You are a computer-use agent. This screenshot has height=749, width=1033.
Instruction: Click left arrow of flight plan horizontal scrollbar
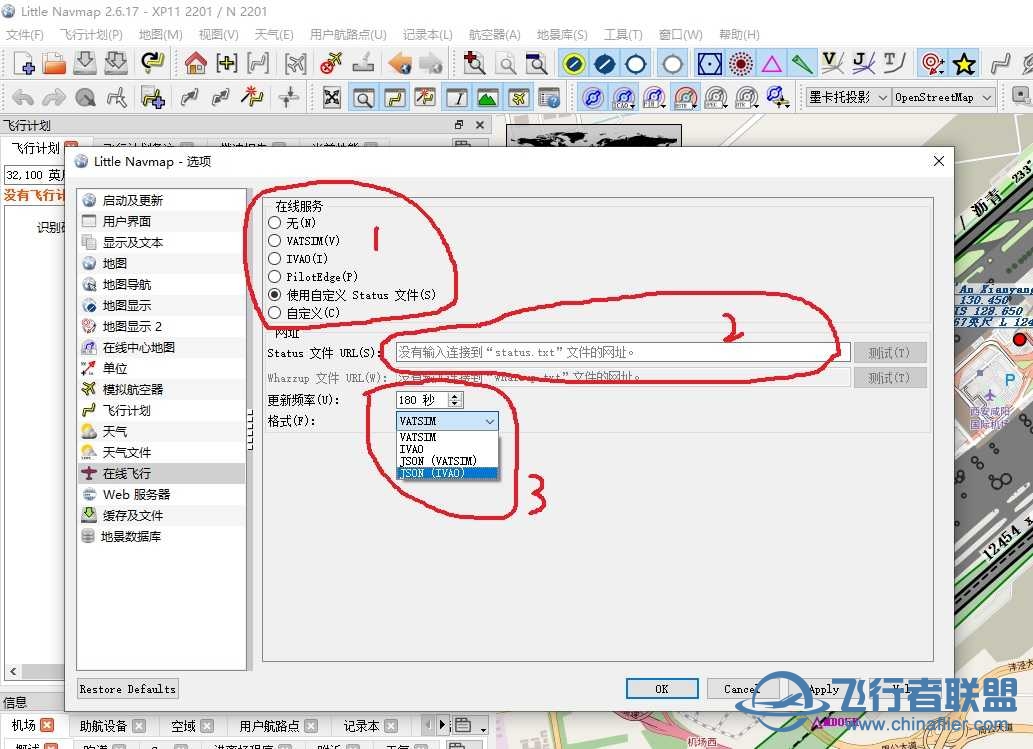[13, 671]
